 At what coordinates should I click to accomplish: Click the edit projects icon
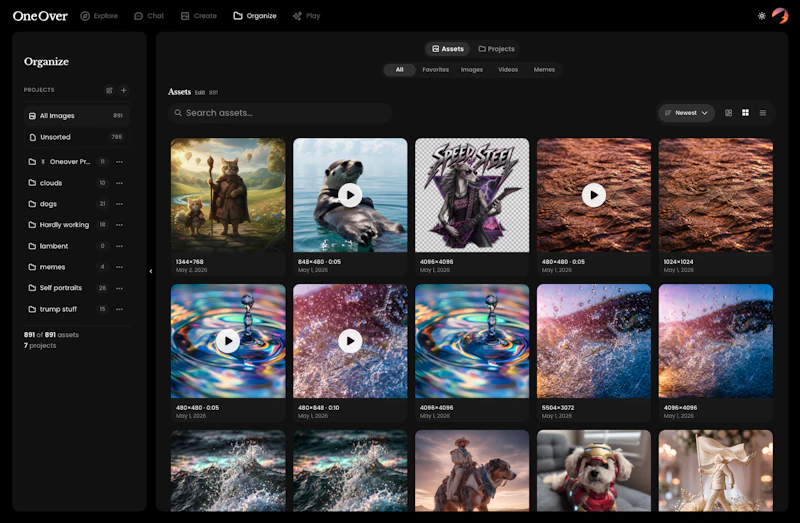pos(109,90)
